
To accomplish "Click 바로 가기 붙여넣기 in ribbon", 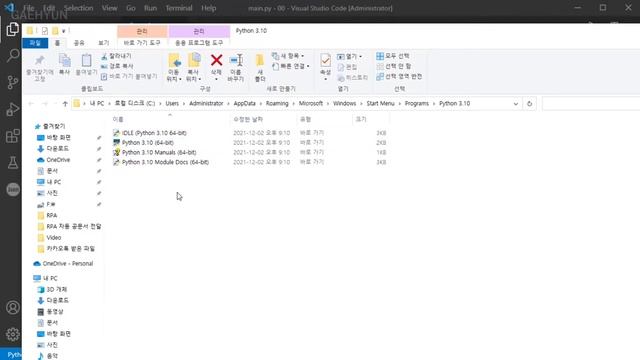I will [129, 76].
